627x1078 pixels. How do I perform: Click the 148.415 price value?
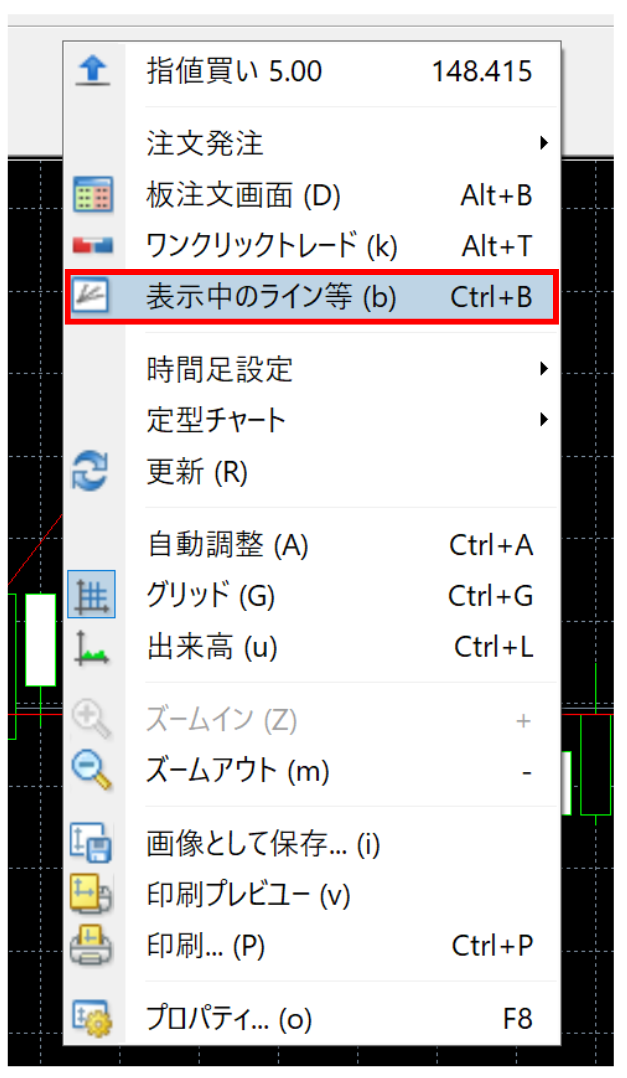tap(482, 72)
